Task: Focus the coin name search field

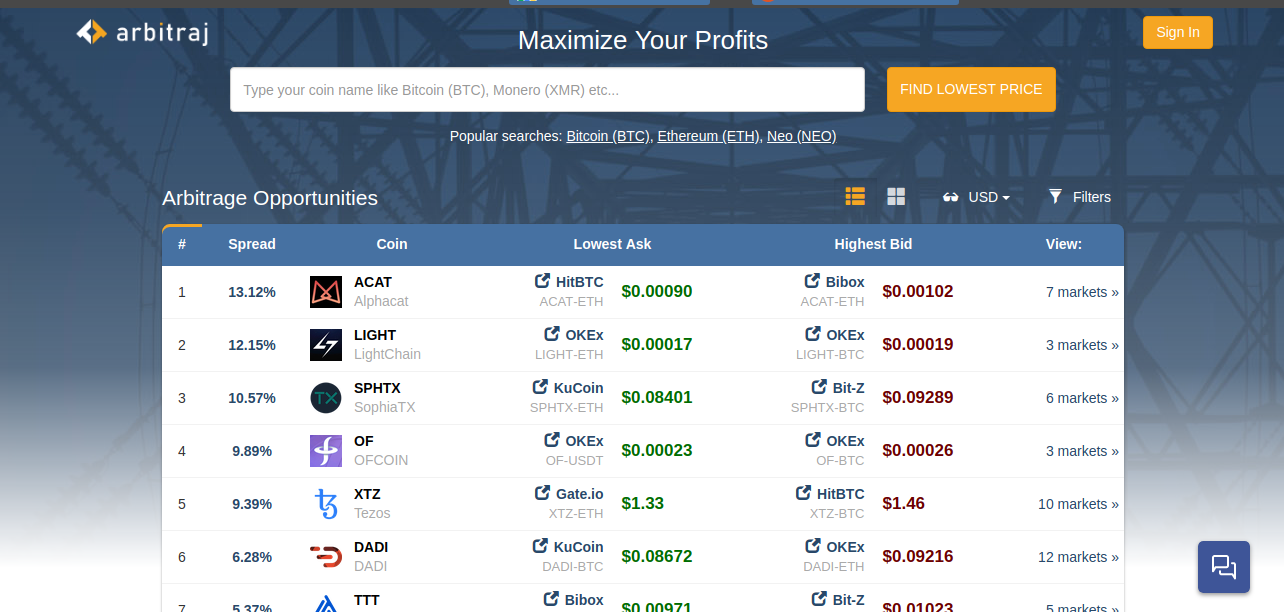Action: pos(547,89)
